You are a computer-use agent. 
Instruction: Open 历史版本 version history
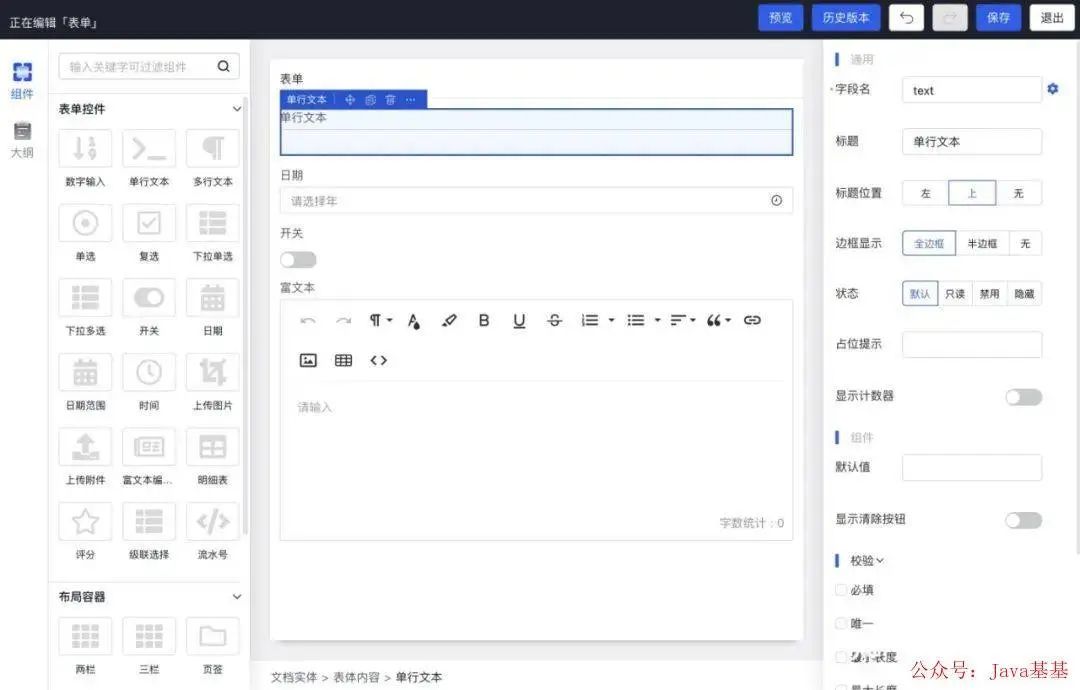pos(846,18)
